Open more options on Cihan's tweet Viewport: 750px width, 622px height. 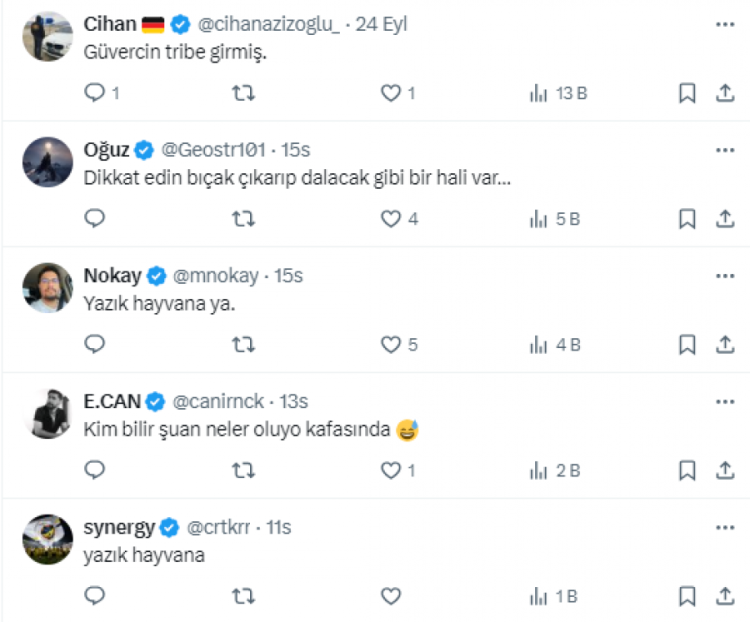pos(725,24)
